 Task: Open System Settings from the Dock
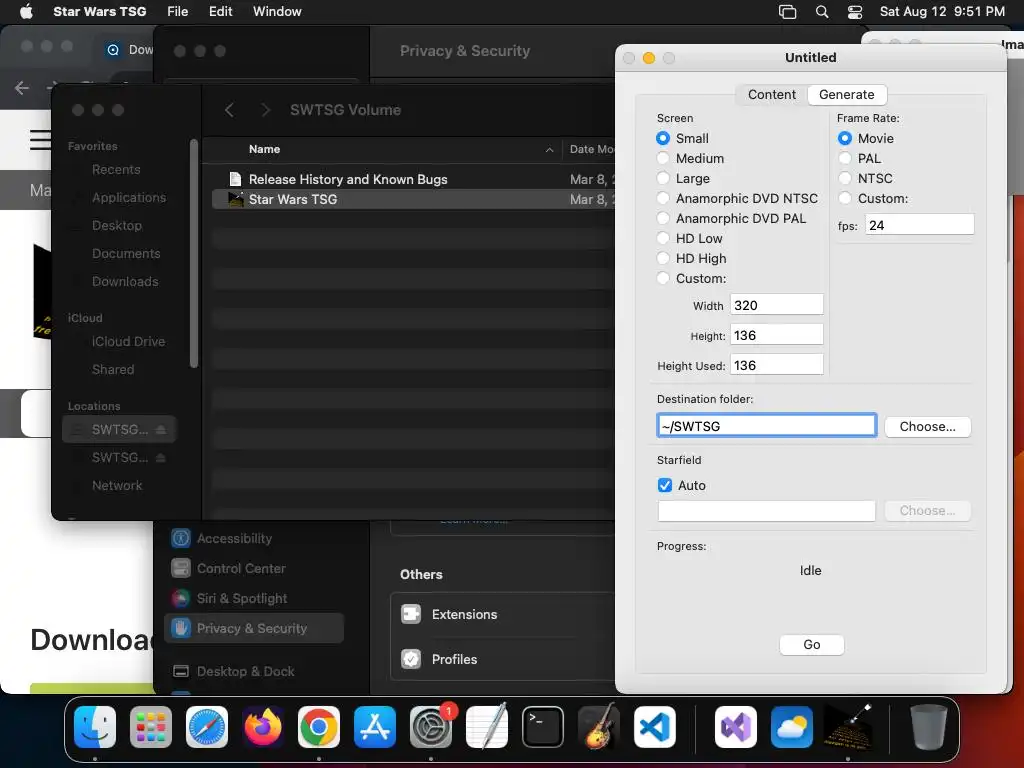click(x=430, y=727)
